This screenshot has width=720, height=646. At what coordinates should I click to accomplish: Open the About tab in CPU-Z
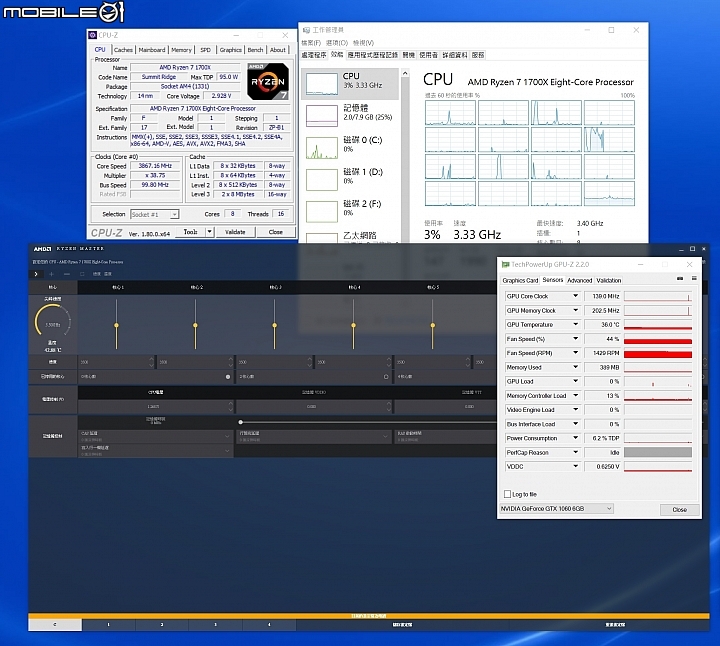pyautogui.click(x=278, y=50)
